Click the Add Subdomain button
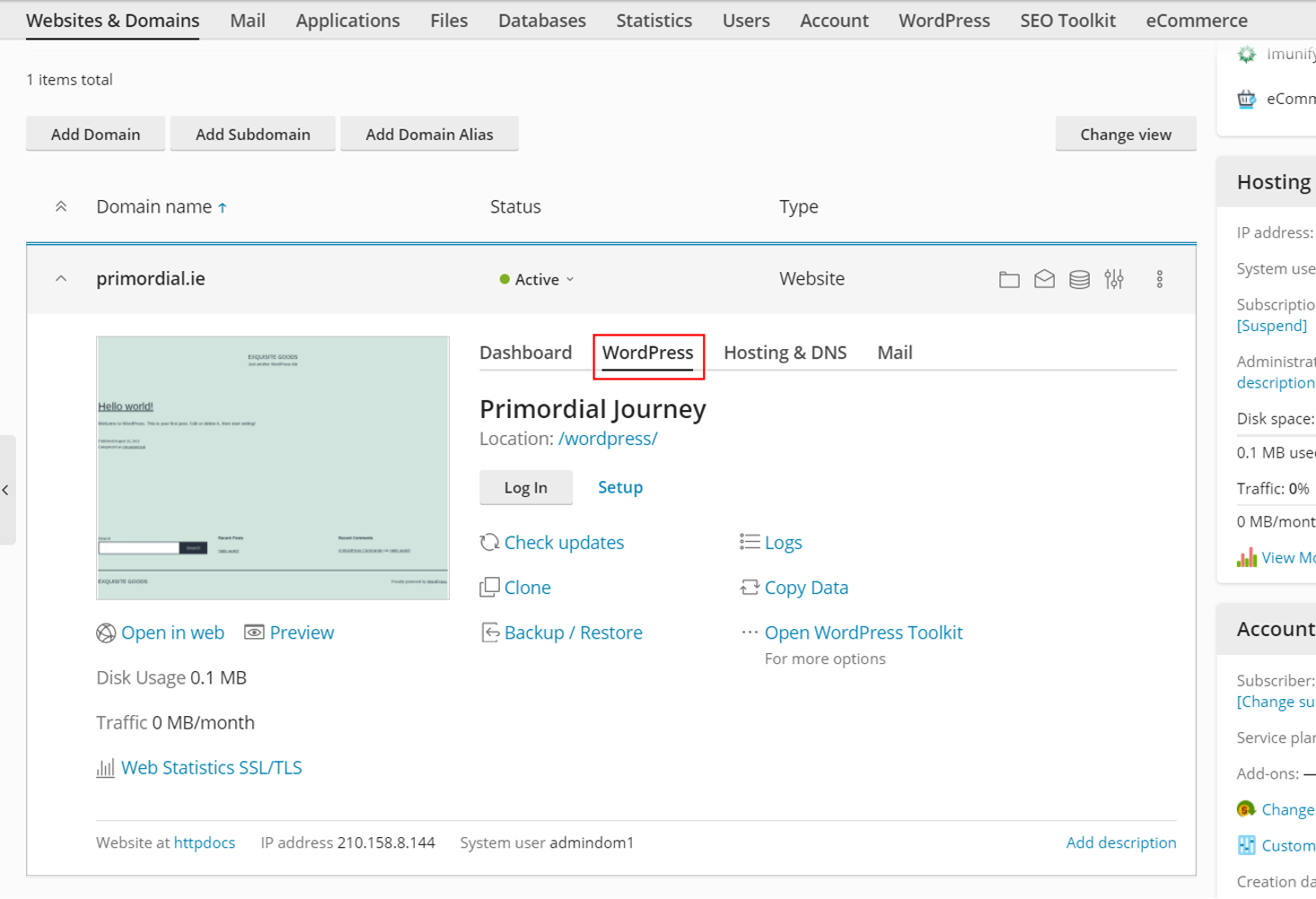The image size is (1316, 899). pyautogui.click(x=252, y=134)
